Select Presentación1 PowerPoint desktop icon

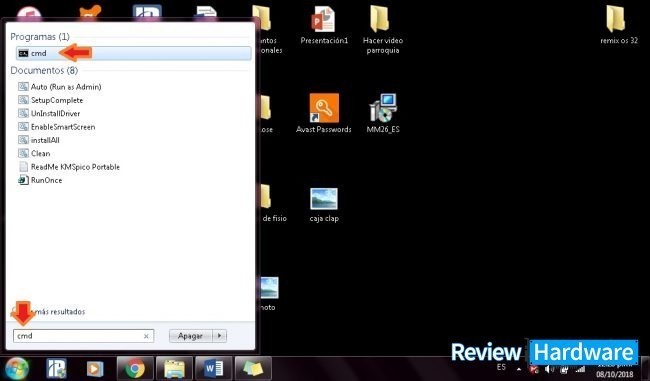point(324,25)
